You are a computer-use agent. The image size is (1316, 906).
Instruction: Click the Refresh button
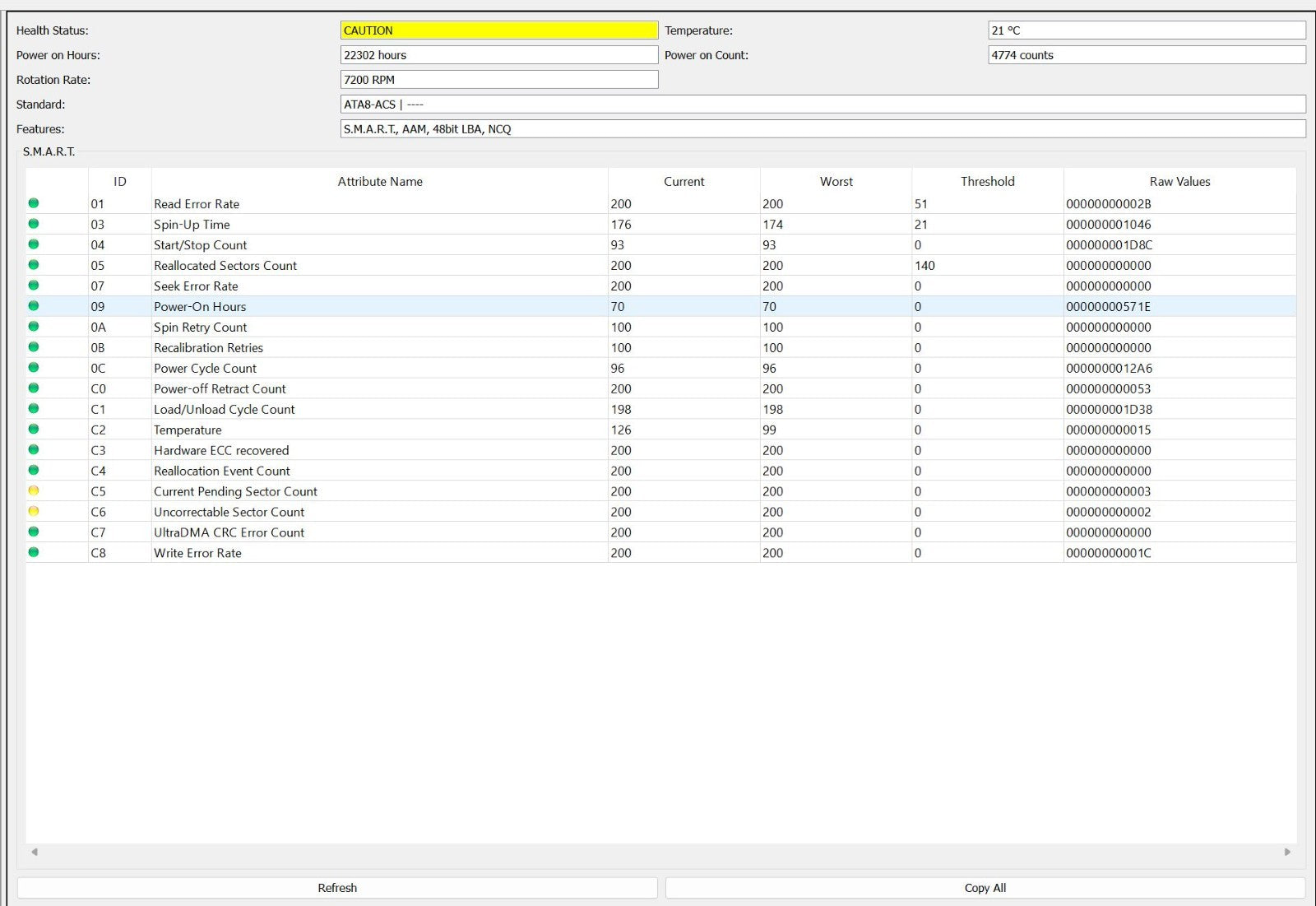(337, 888)
